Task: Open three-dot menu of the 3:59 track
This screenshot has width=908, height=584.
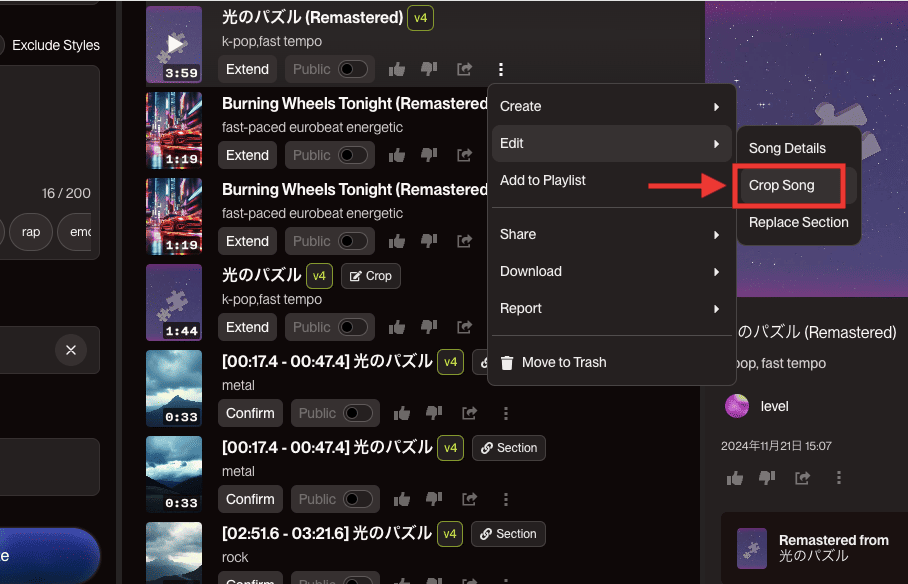Action: 501,70
